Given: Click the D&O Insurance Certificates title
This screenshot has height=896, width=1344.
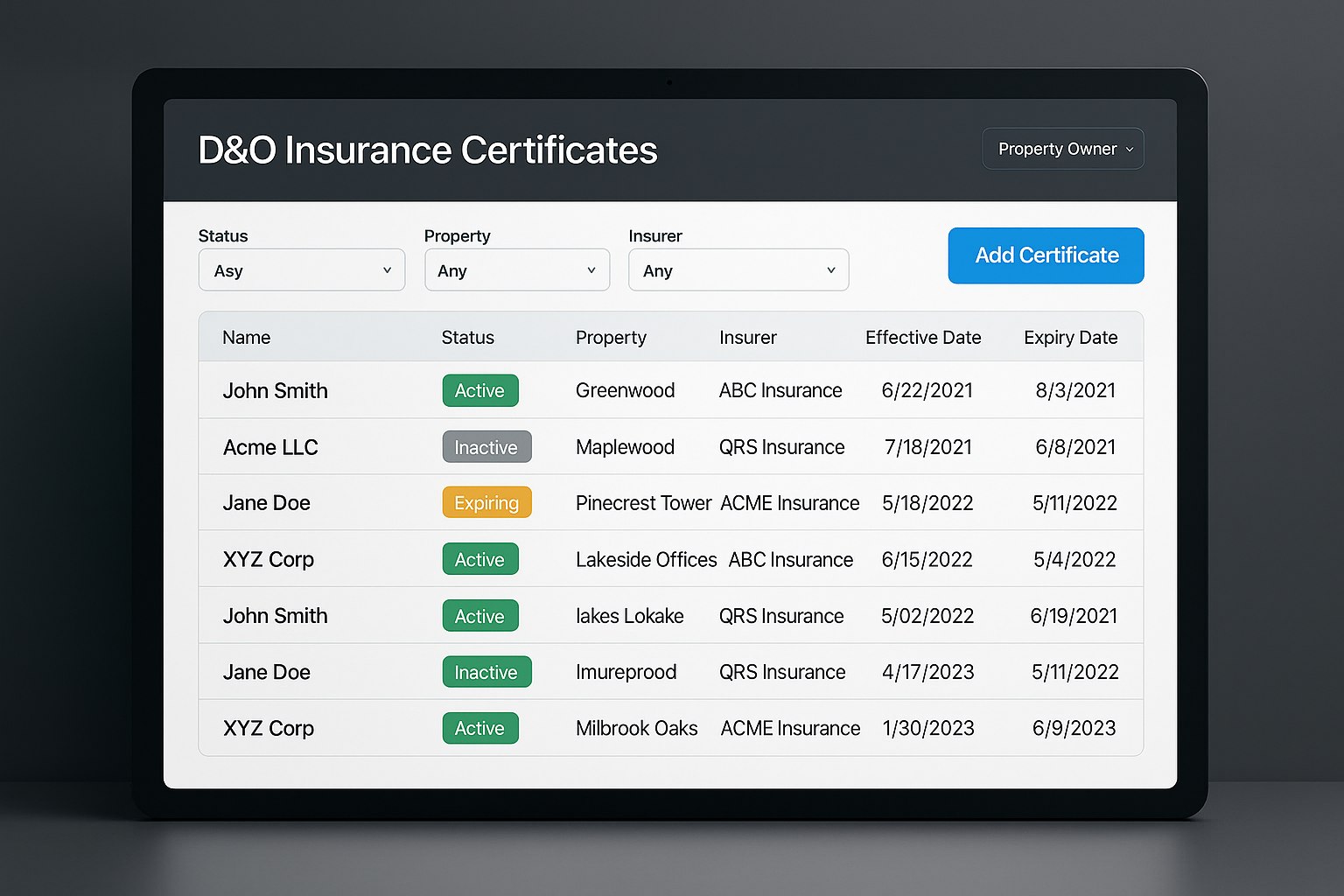Looking at the screenshot, I should (427, 150).
